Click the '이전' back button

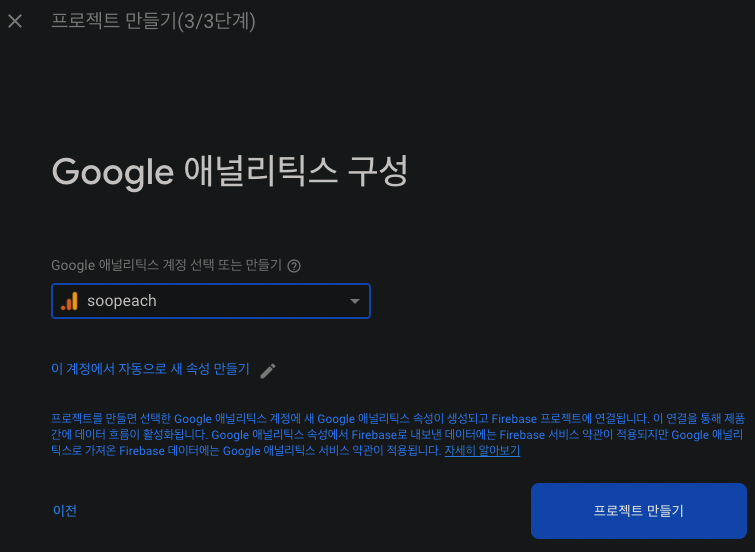[65, 511]
